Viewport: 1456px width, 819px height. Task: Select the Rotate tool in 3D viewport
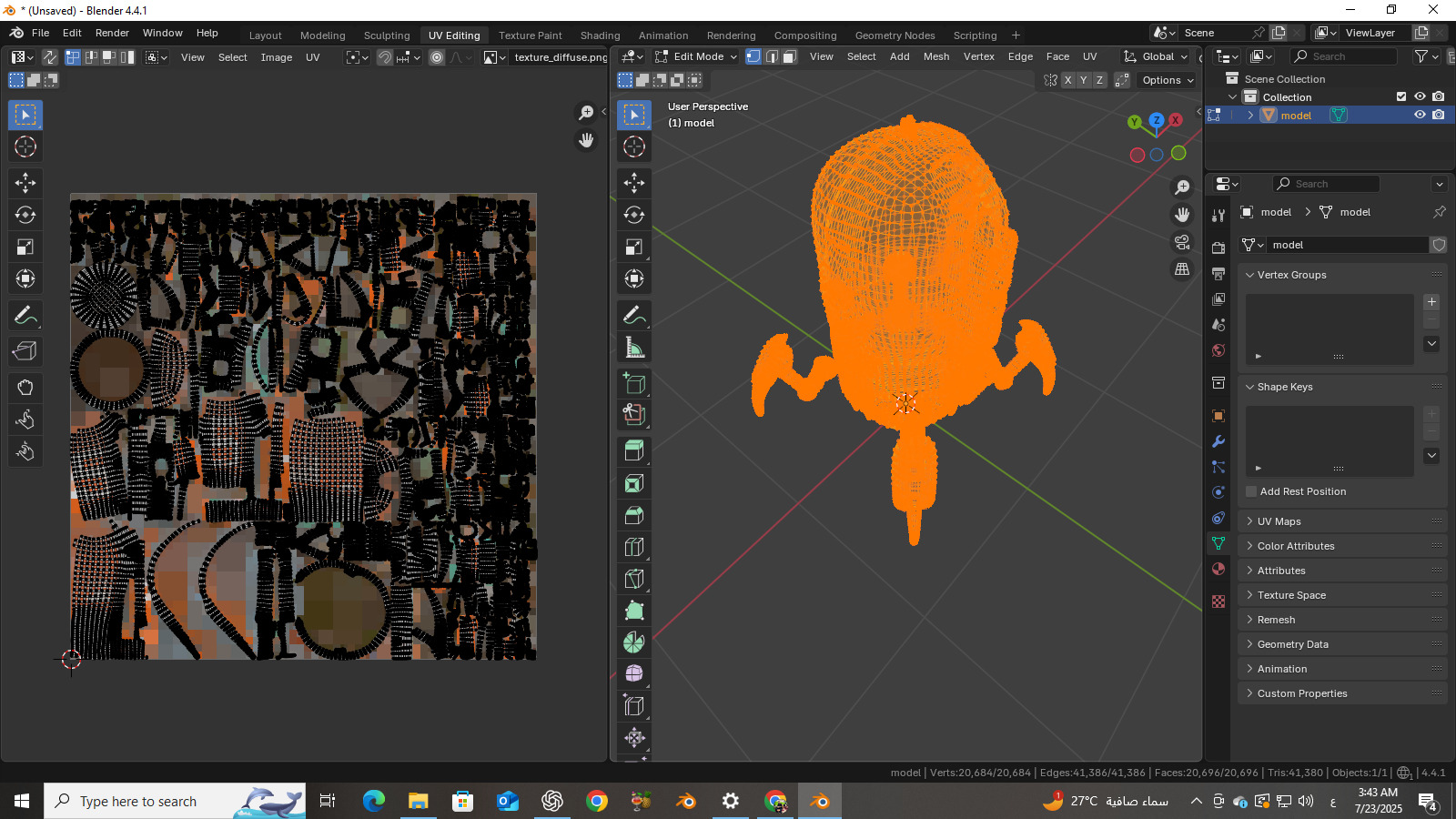(634, 215)
